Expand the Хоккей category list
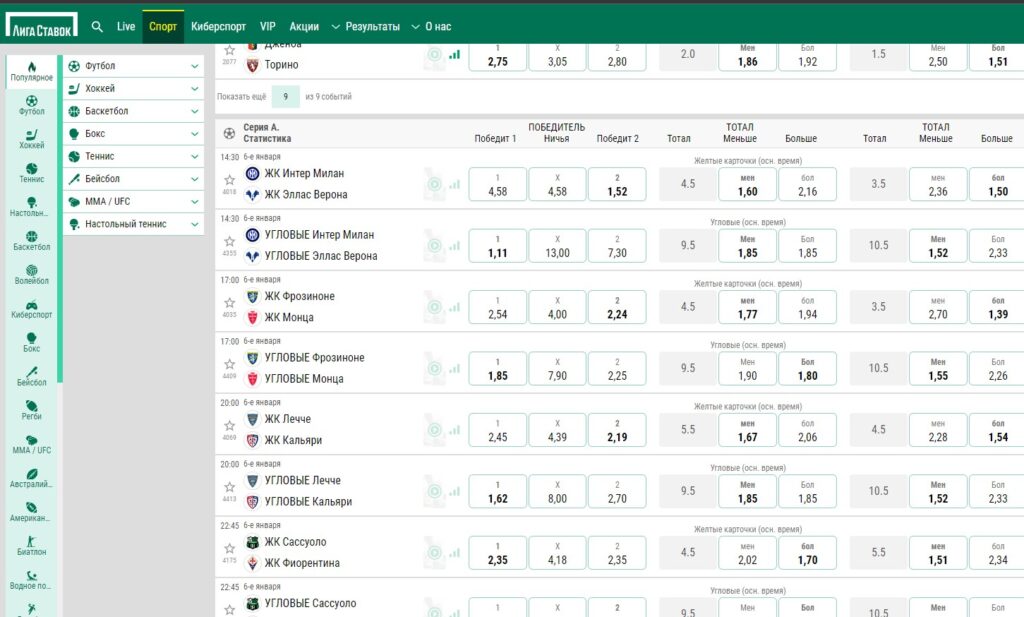The image size is (1024, 617). pyautogui.click(x=195, y=89)
